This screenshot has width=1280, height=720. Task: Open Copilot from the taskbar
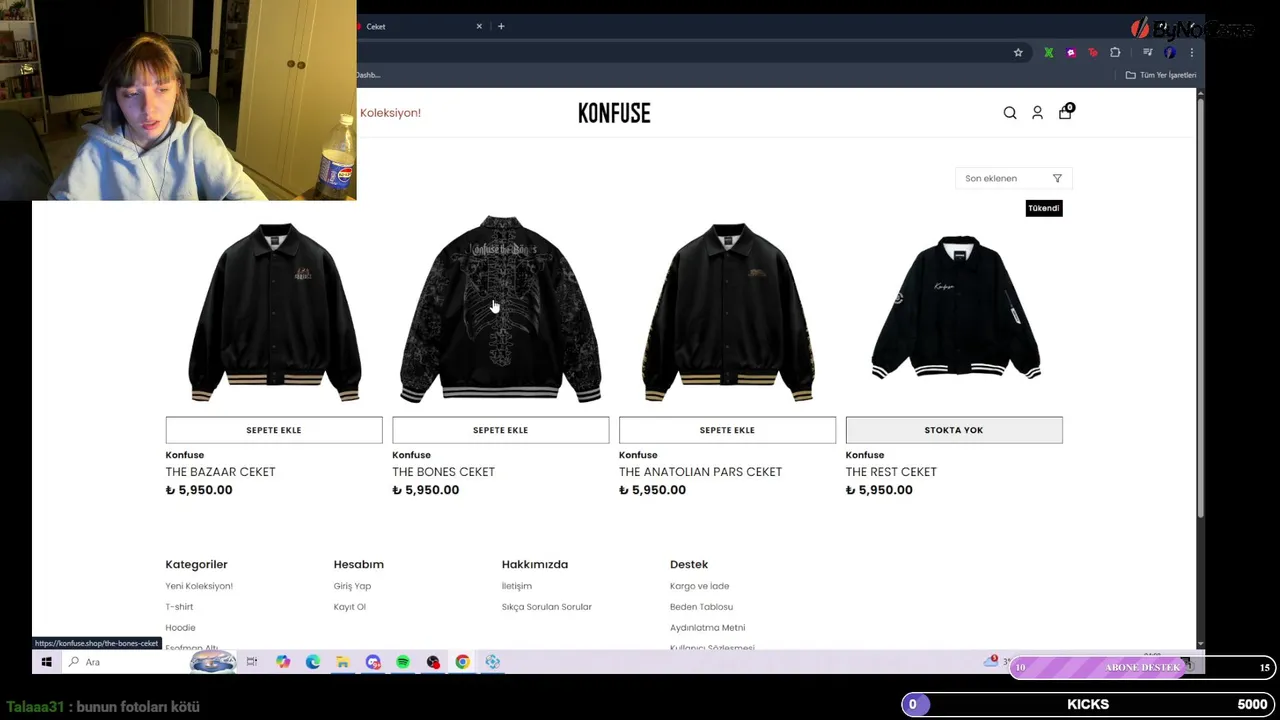(x=283, y=662)
